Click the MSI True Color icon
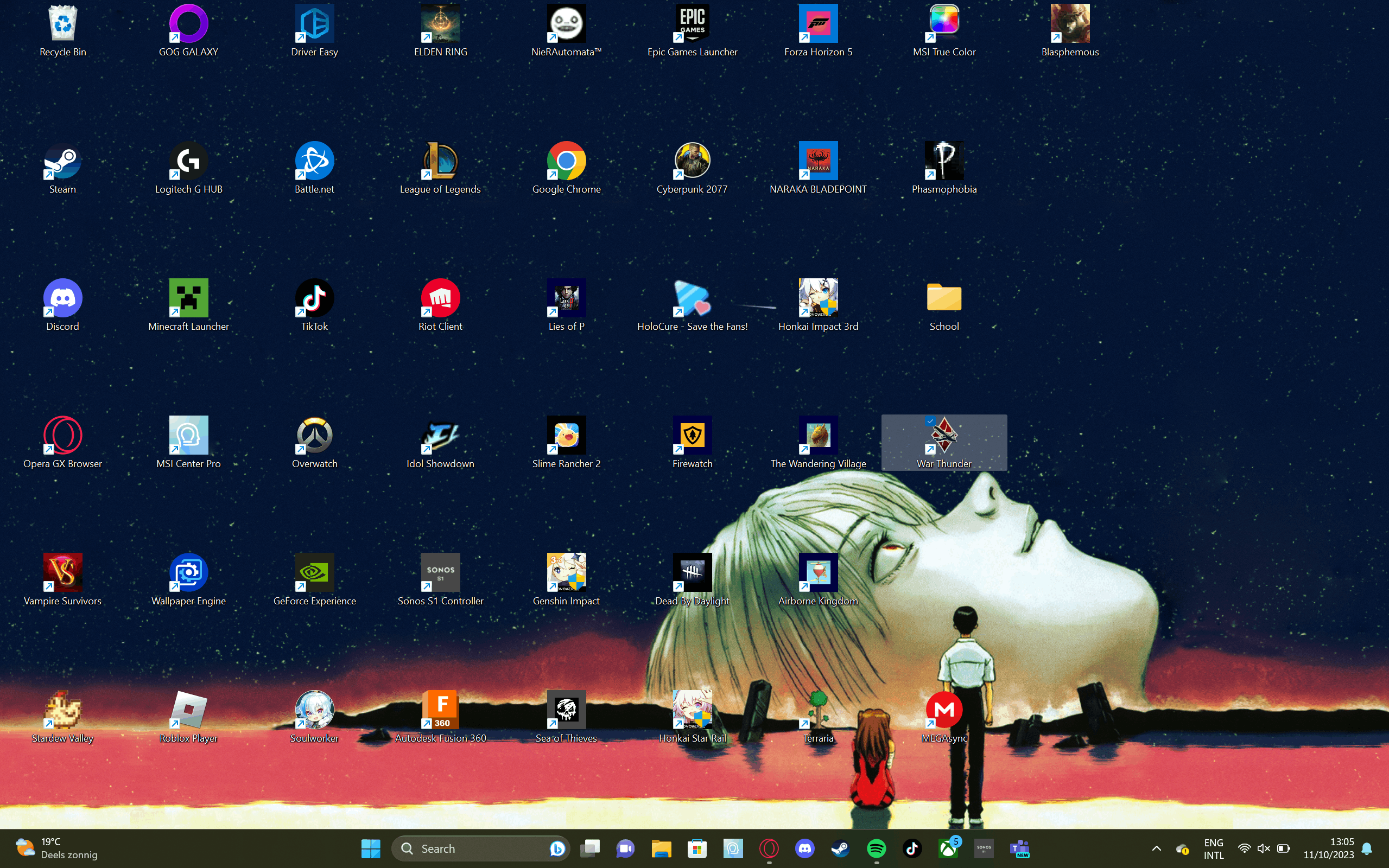The width and height of the screenshot is (1389, 868). coord(944,30)
